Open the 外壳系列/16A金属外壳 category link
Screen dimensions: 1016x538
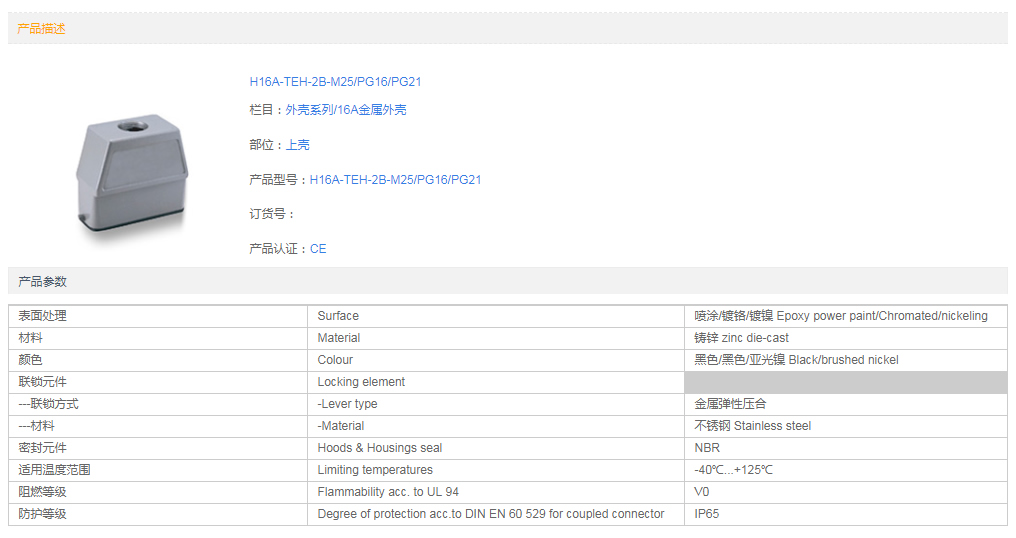346,110
